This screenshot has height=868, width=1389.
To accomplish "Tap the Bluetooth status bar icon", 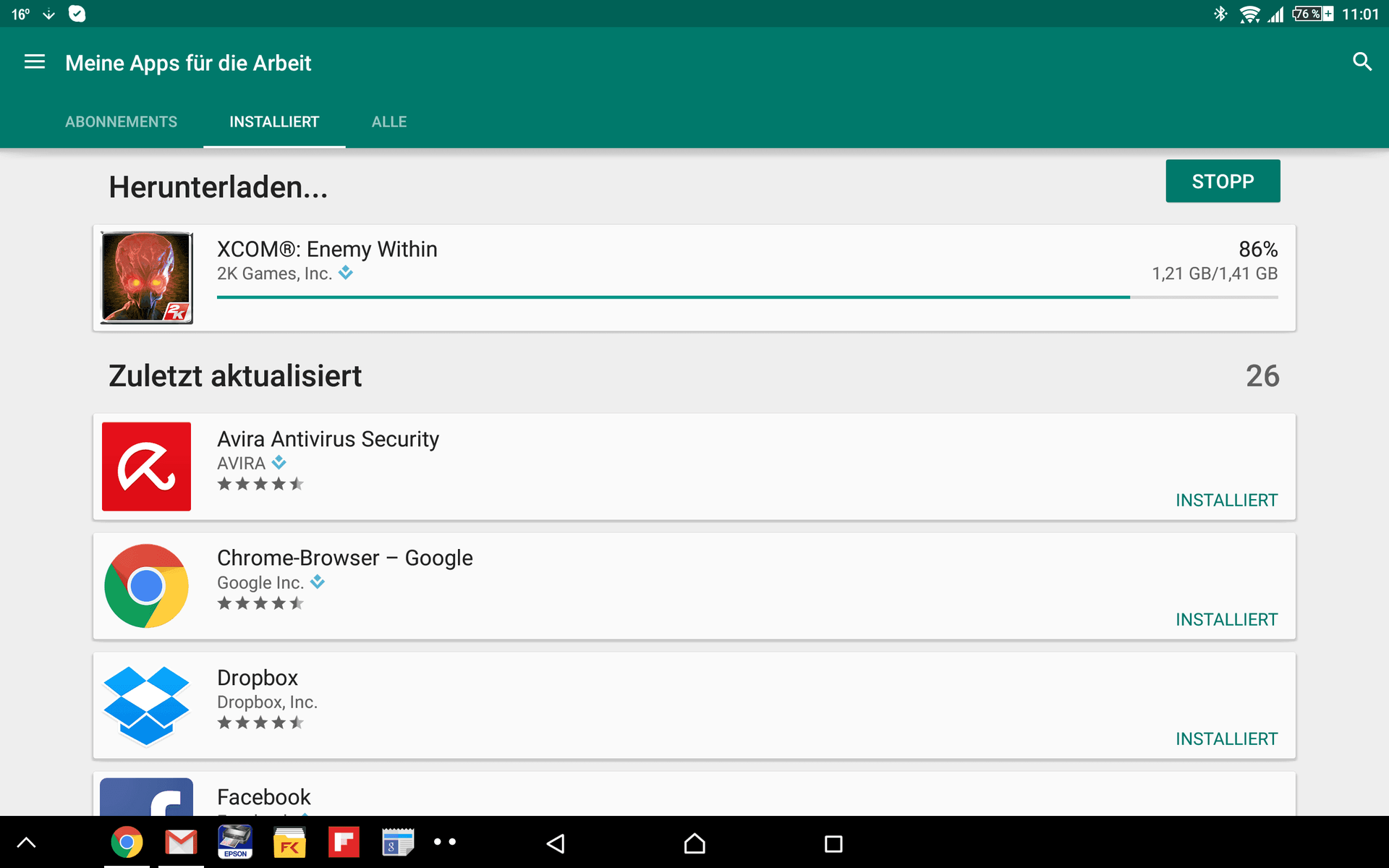I will tap(1221, 14).
